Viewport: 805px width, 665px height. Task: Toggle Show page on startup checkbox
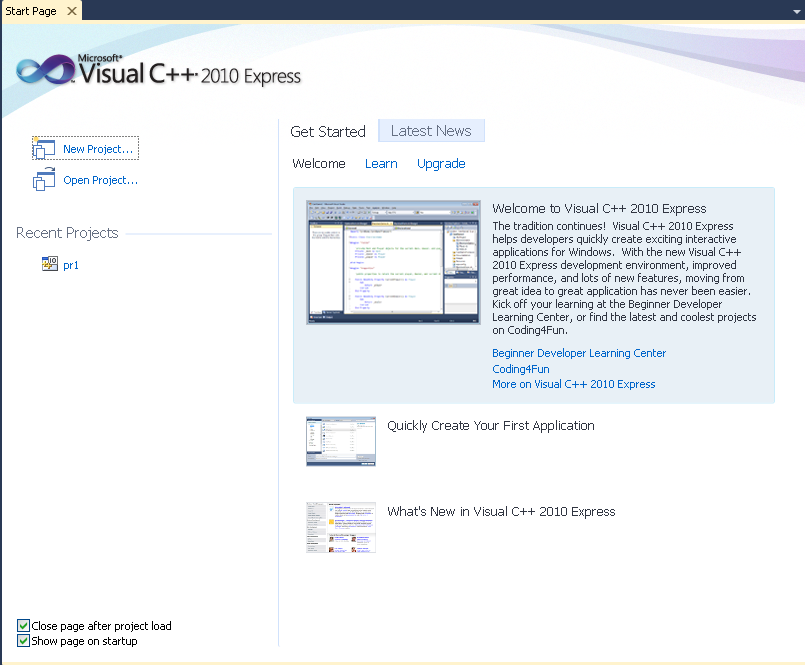pyautogui.click(x=23, y=640)
